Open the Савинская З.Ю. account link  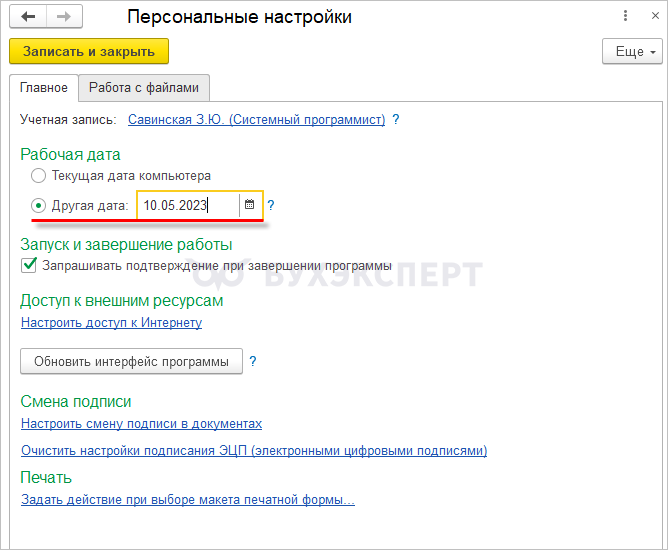[256, 120]
